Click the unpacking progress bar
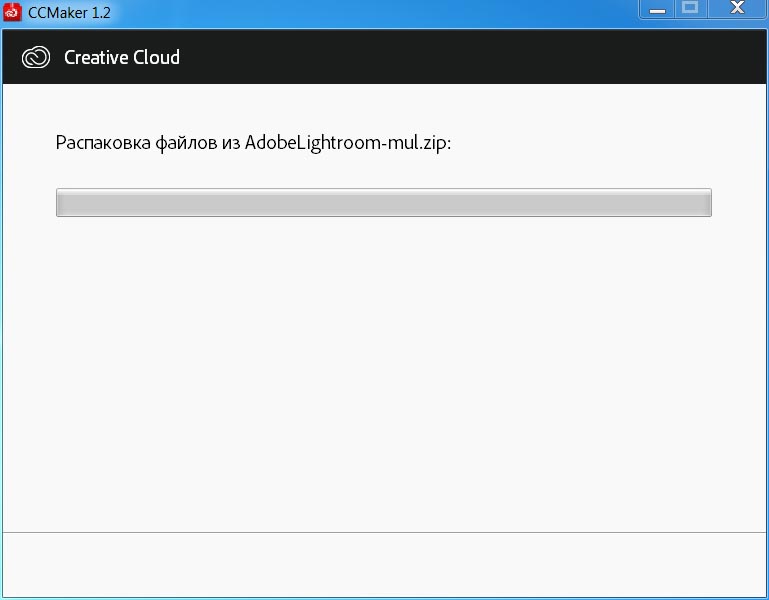This screenshot has height=600, width=769. (x=384, y=202)
